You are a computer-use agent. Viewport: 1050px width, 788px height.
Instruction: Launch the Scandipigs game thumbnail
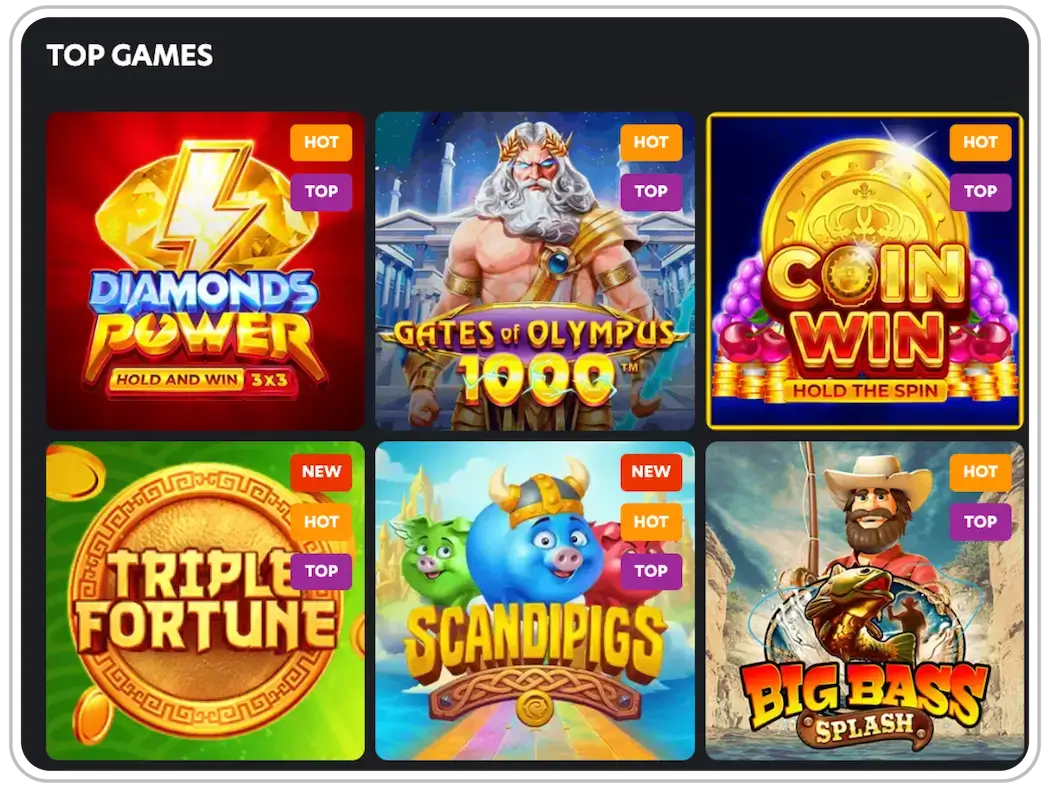click(534, 601)
